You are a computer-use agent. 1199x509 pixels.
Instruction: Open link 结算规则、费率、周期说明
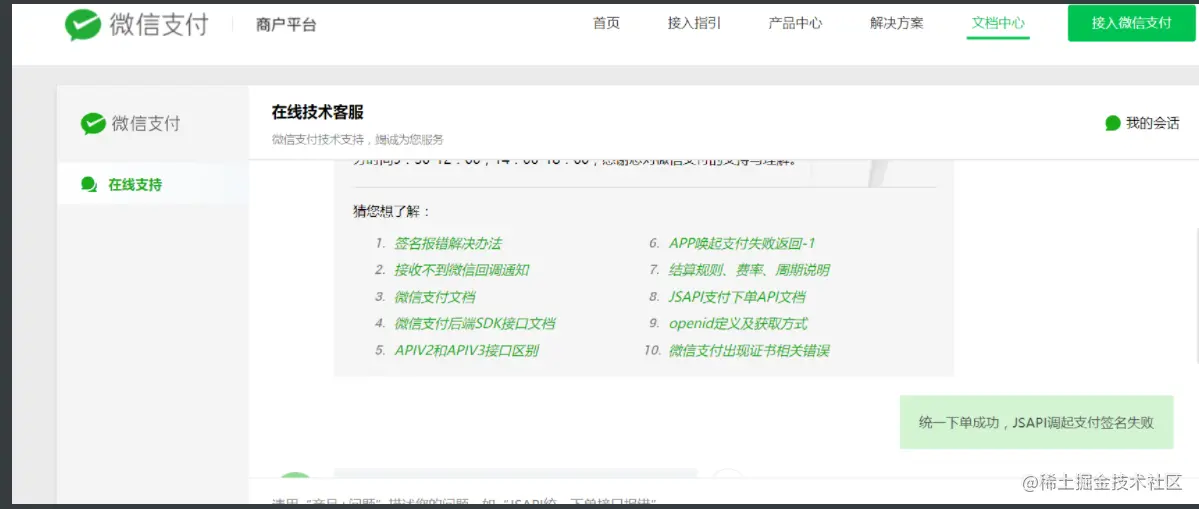tap(749, 270)
